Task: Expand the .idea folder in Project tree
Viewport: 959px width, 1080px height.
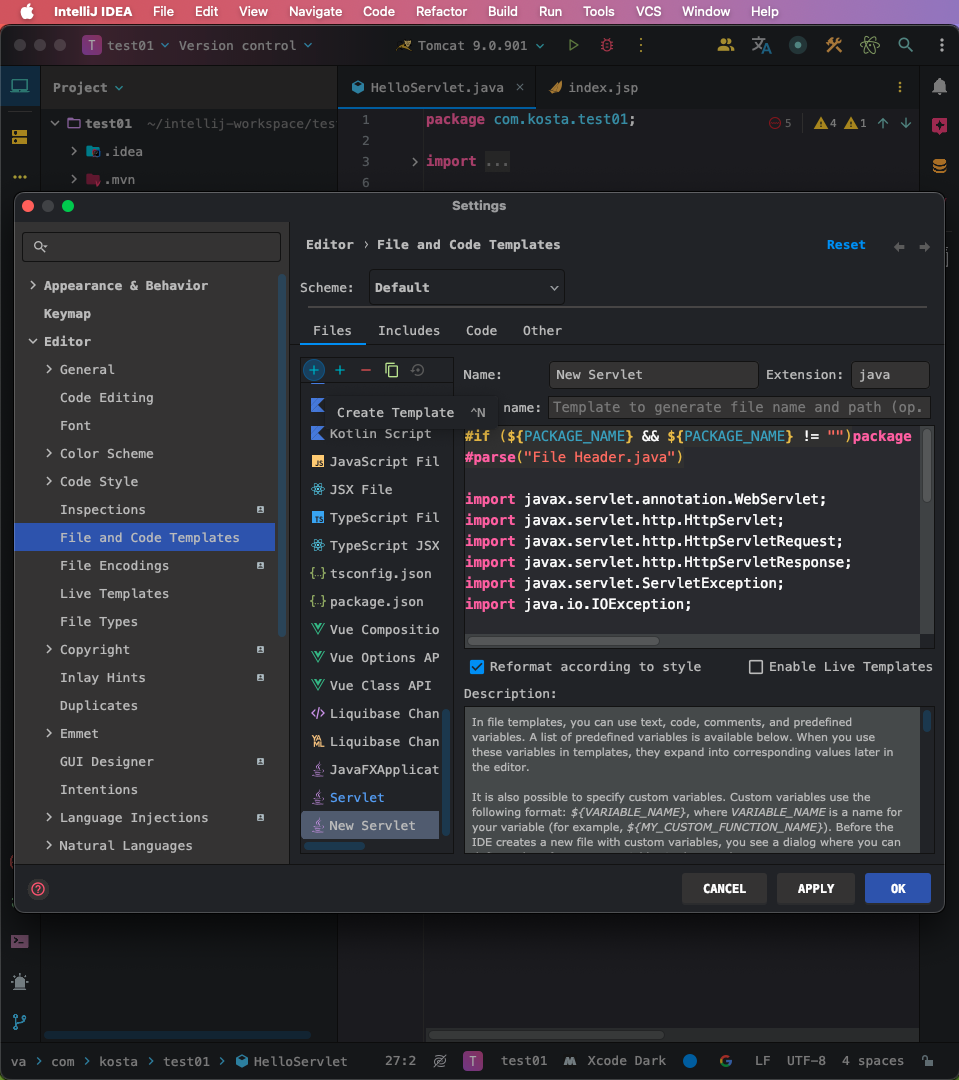Action: tap(74, 152)
